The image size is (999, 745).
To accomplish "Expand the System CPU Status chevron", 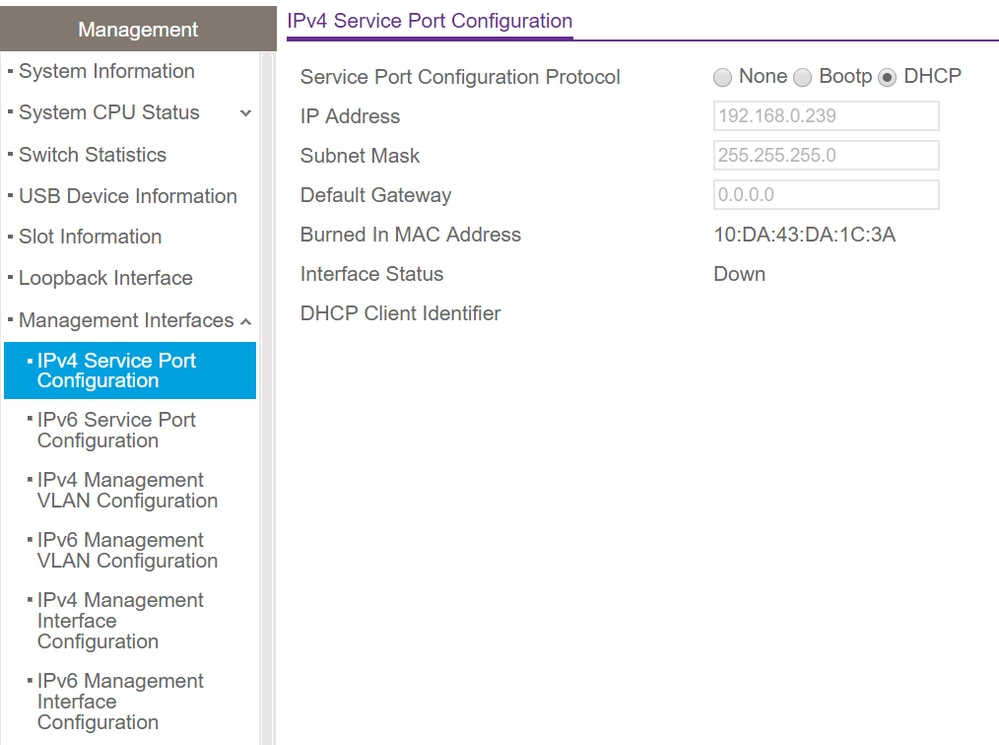I will [x=246, y=113].
